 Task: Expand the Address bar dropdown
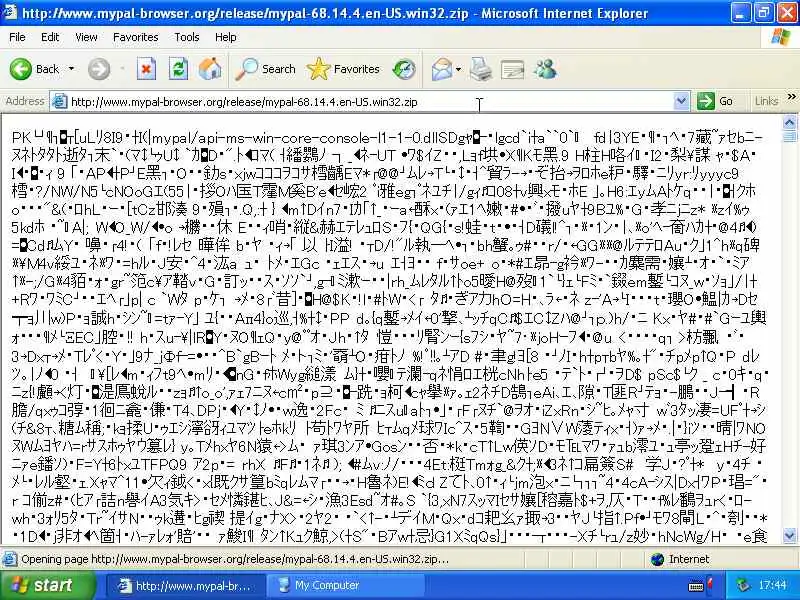[x=681, y=102]
